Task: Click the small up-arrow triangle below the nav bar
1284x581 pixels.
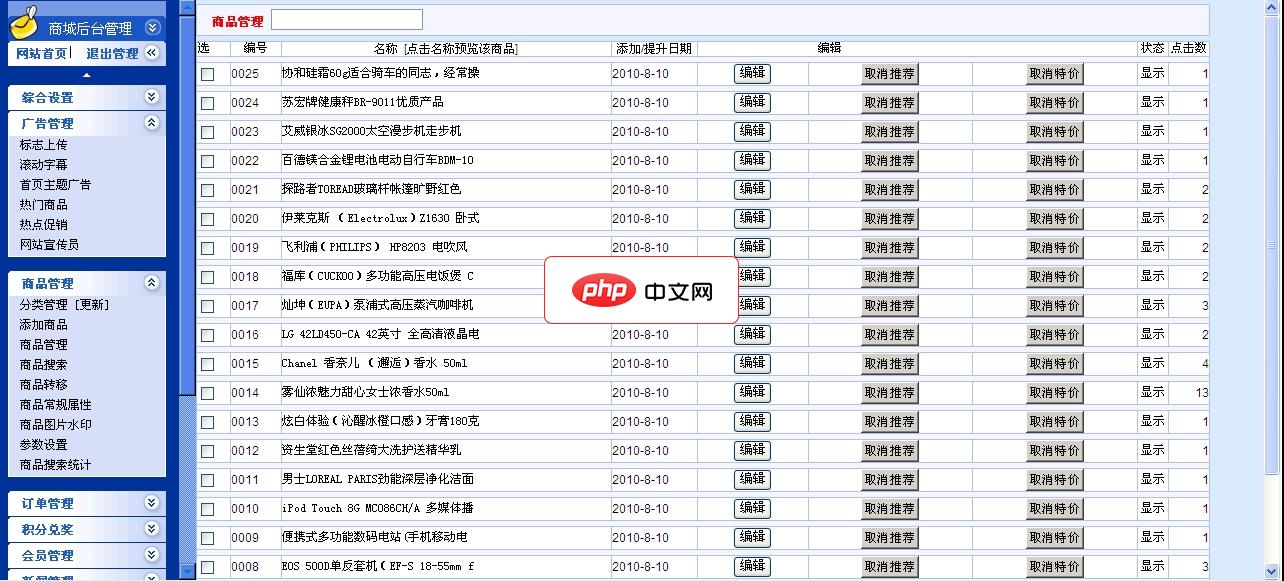Action: (x=86, y=73)
